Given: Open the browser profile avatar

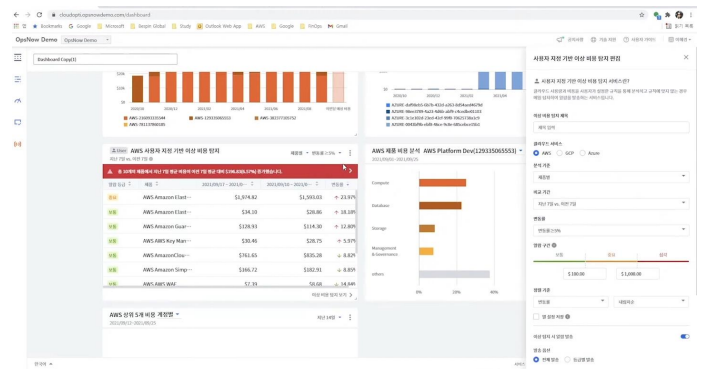Looking at the screenshot, I should [679, 15].
